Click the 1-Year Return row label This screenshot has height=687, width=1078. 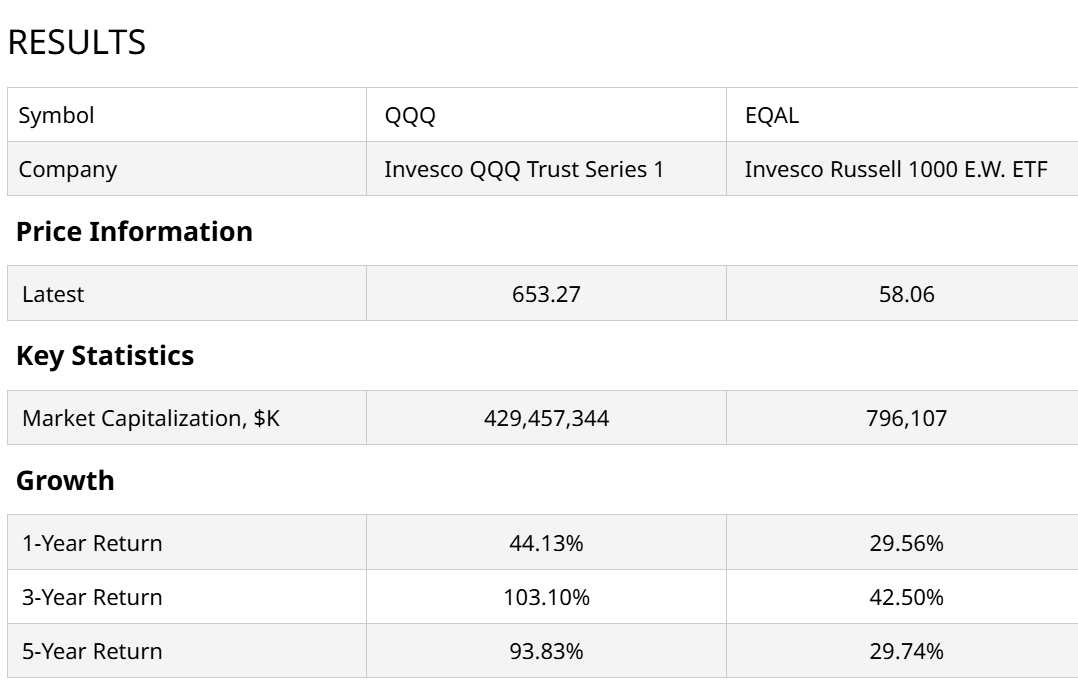point(92,543)
